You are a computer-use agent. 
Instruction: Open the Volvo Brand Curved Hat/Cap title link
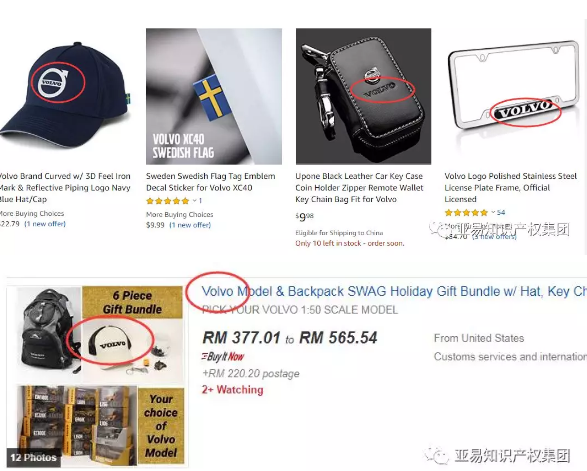[65, 188]
